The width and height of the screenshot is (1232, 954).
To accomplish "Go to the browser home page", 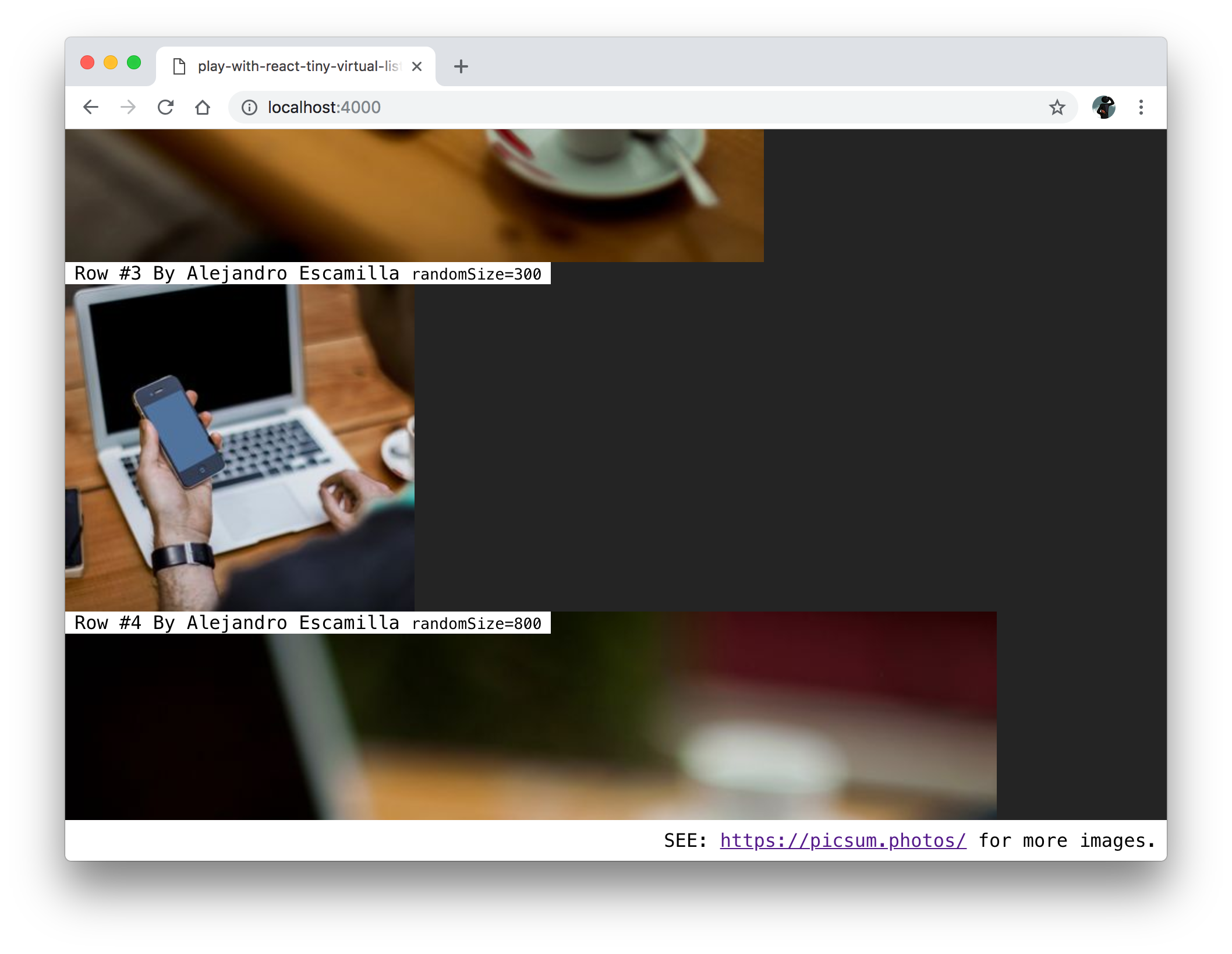I will point(203,107).
